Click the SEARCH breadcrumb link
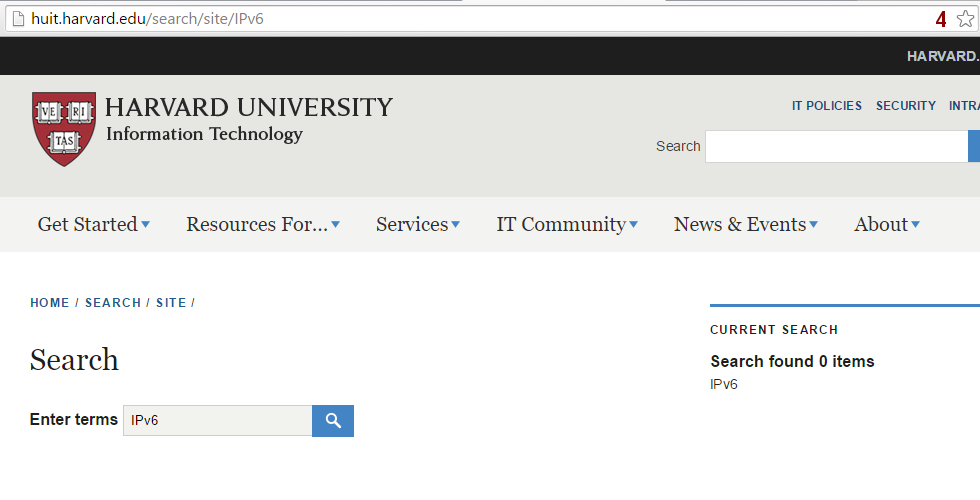 coord(113,302)
